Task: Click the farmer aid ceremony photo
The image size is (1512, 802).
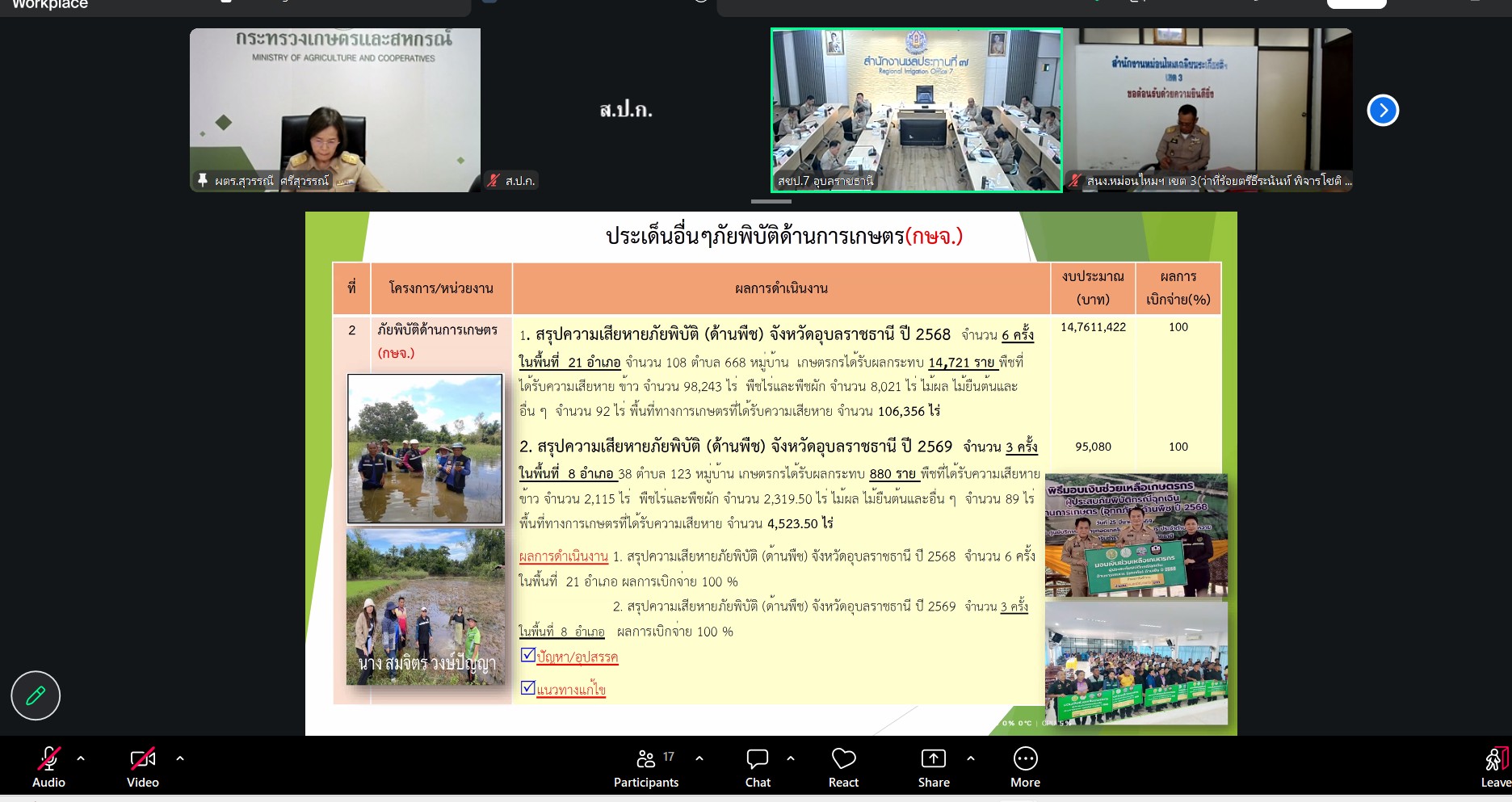Action: (x=1136, y=535)
